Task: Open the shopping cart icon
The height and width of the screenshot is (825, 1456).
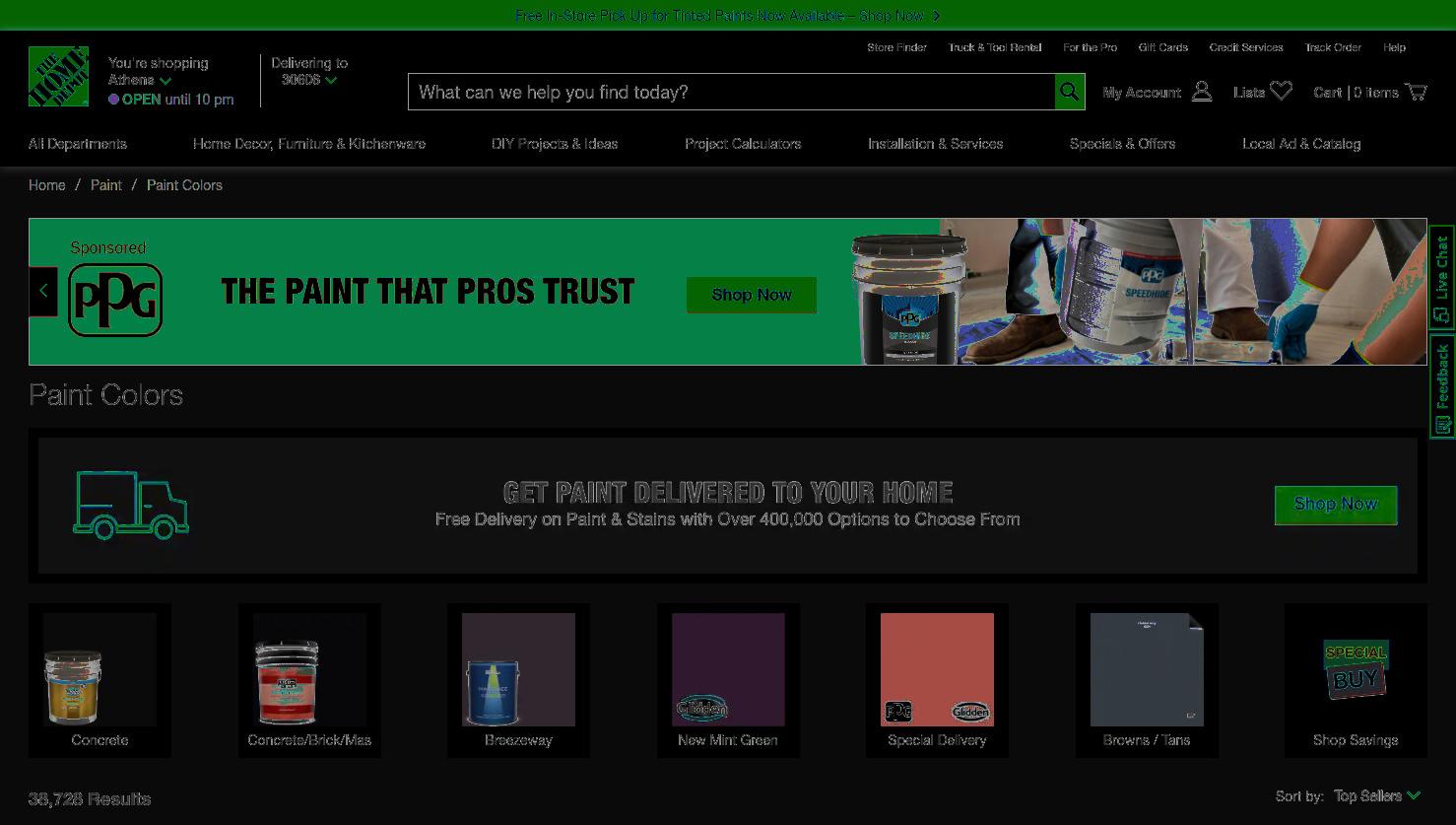Action: [x=1416, y=92]
